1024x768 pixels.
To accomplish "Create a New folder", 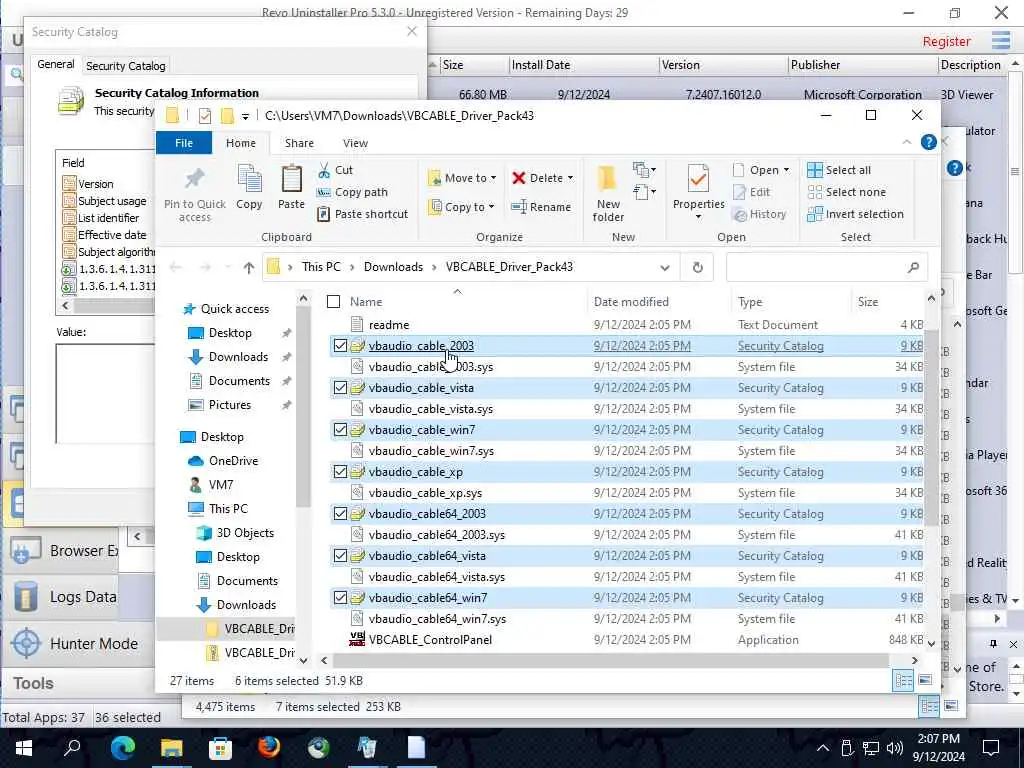I will (608, 194).
